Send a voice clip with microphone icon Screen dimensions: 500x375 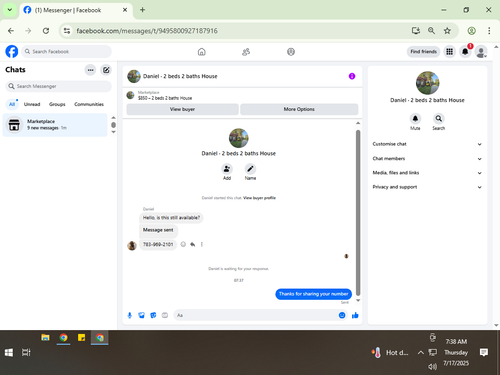pyautogui.click(x=130, y=315)
